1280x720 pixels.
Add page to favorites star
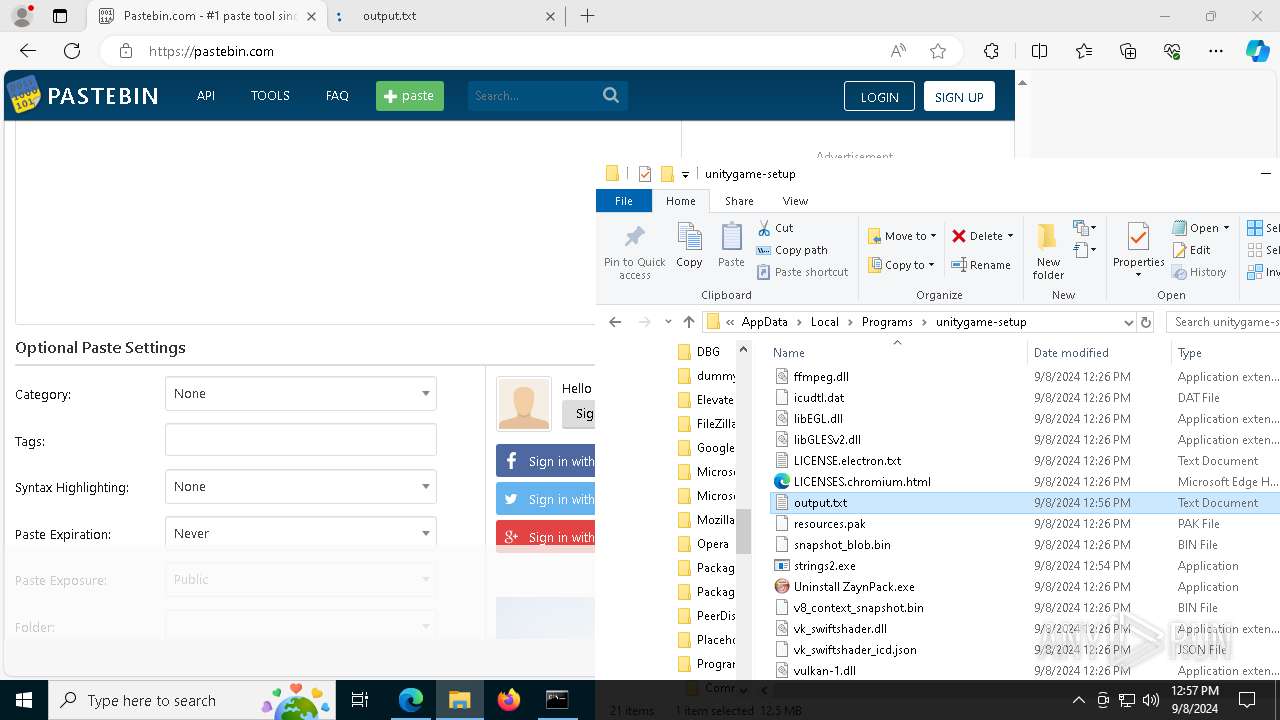pyautogui.click(x=938, y=51)
